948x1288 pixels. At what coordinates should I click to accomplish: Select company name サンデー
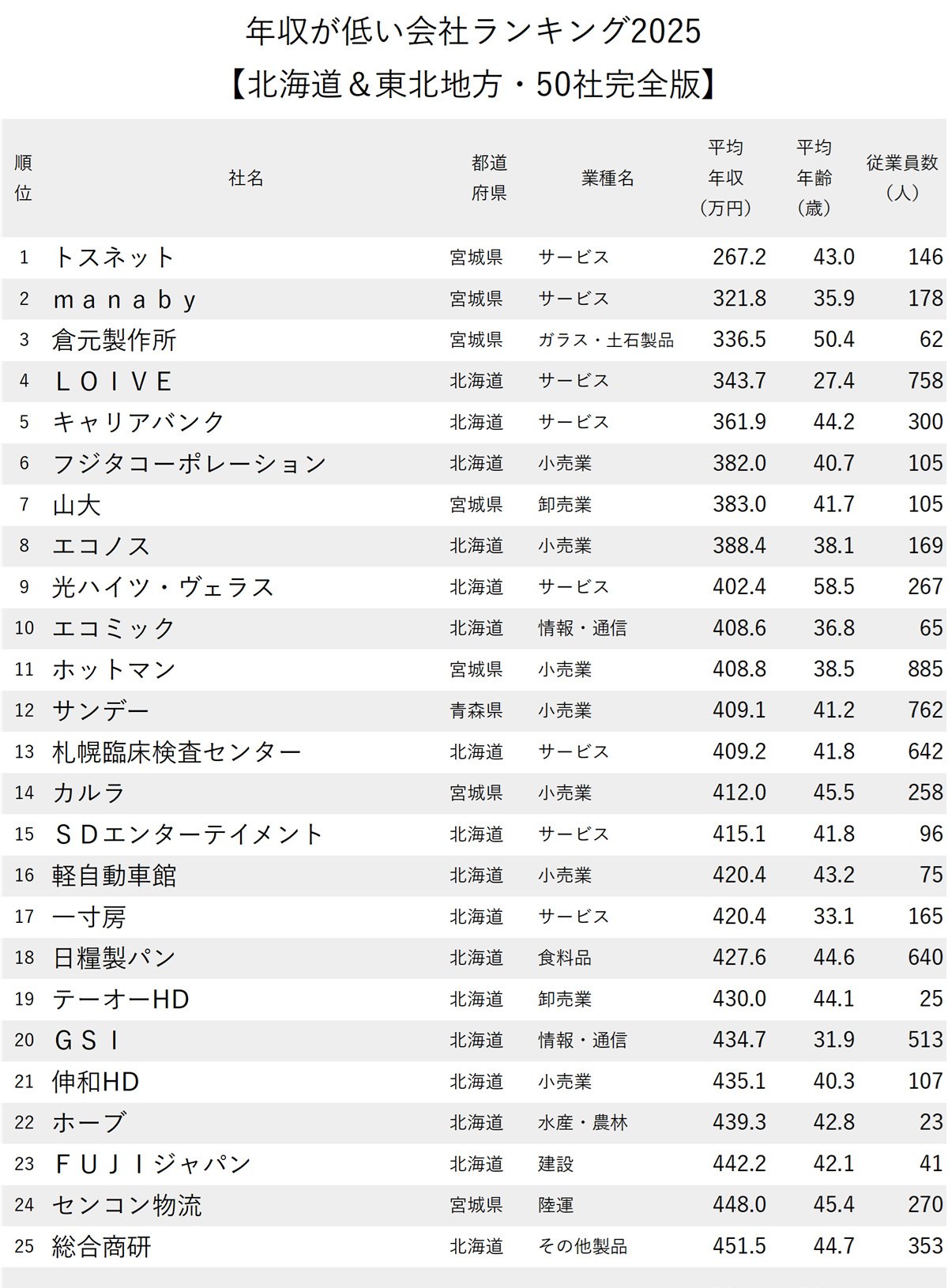tap(101, 710)
